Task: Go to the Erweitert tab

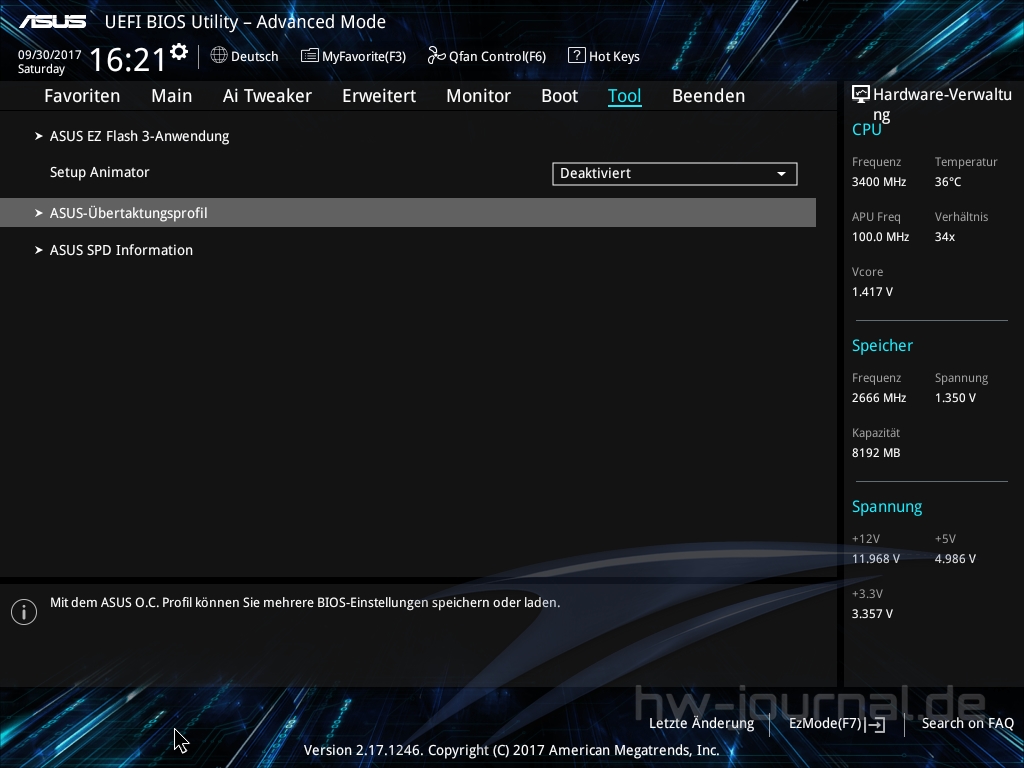Action: pyautogui.click(x=379, y=96)
